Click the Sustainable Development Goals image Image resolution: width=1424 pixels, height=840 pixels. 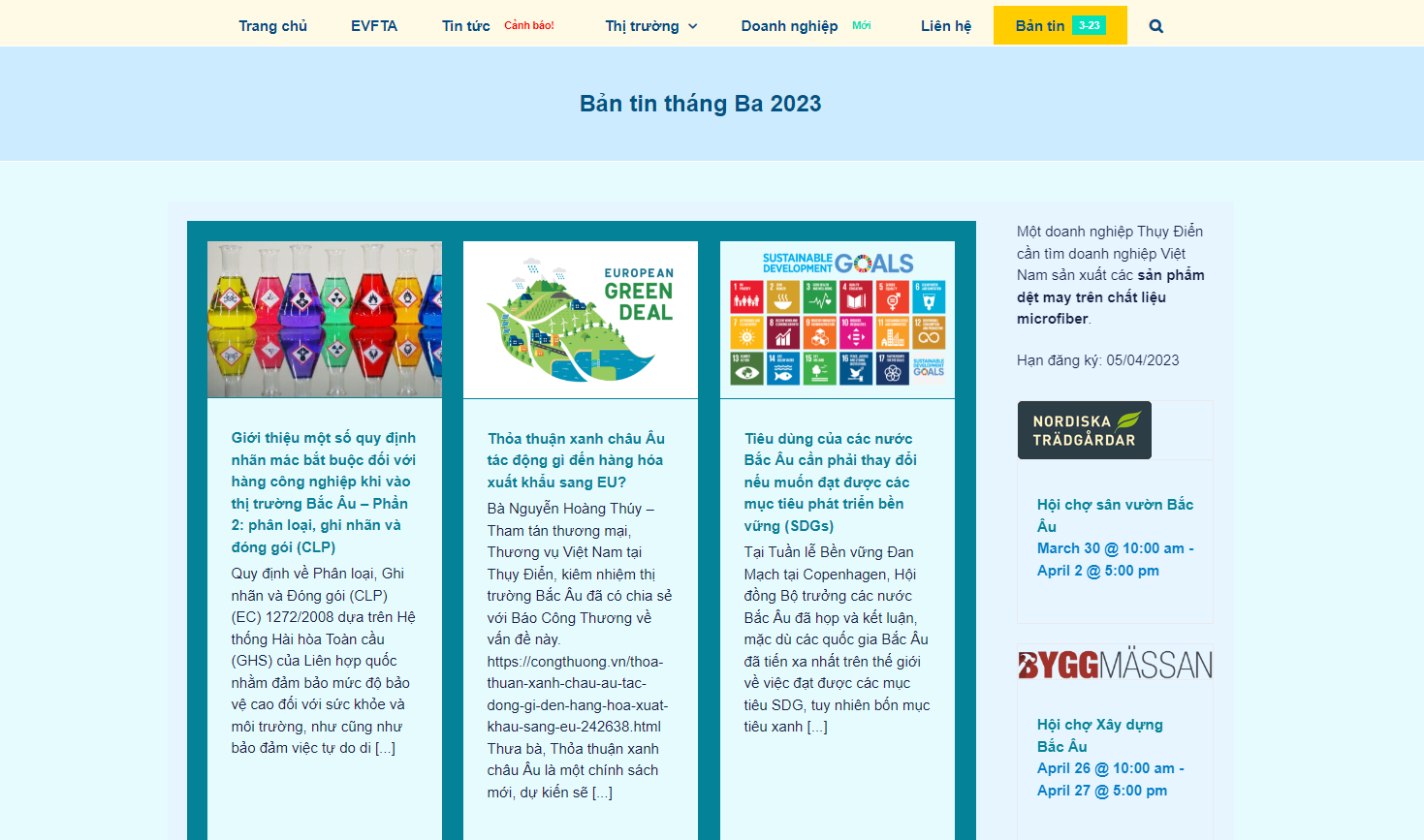tap(837, 319)
